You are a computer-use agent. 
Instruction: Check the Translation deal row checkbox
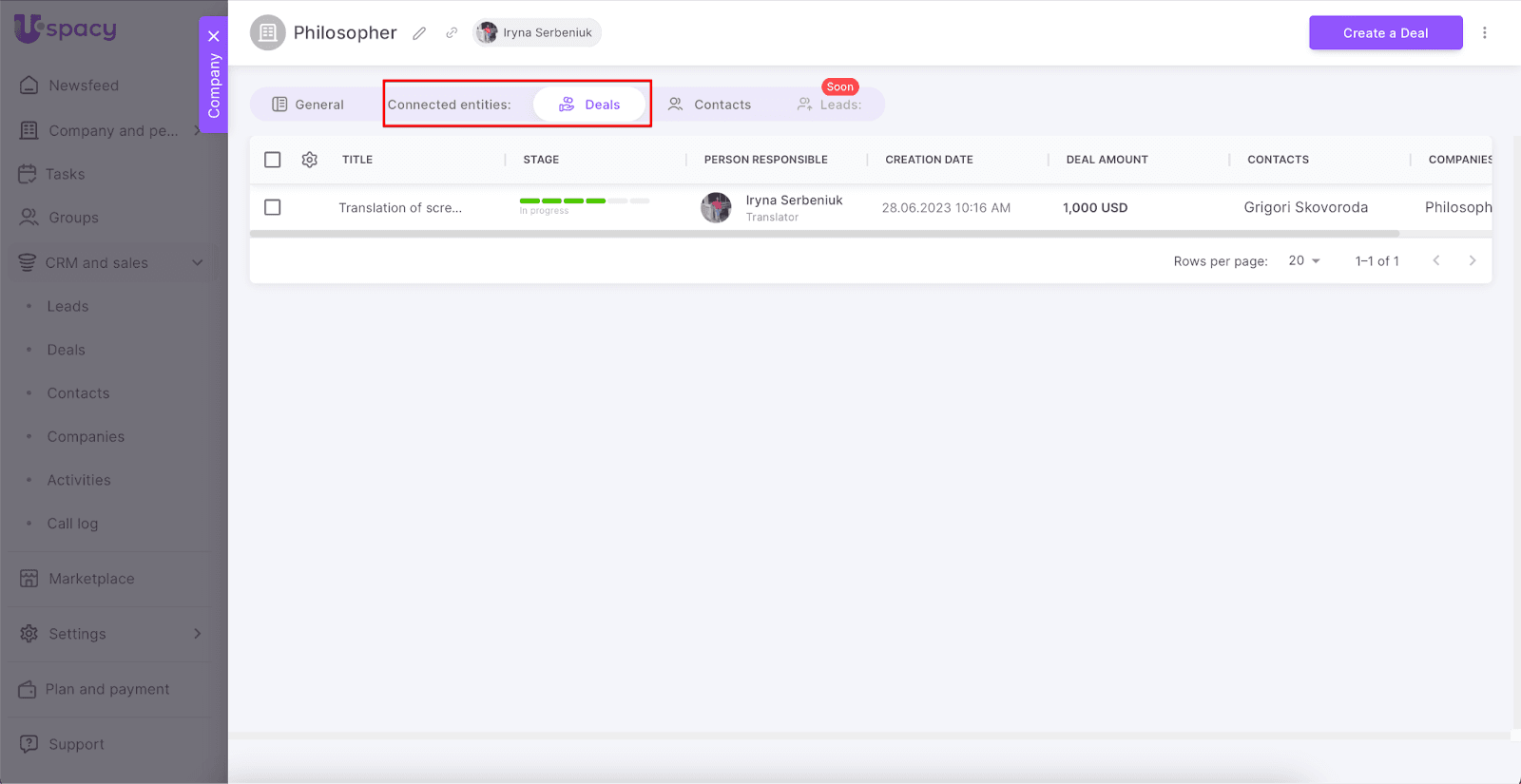coord(273,207)
